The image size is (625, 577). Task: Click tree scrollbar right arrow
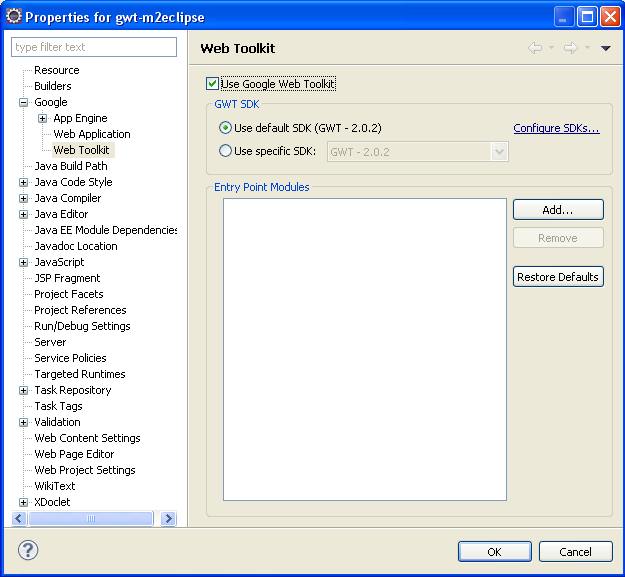(169, 518)
